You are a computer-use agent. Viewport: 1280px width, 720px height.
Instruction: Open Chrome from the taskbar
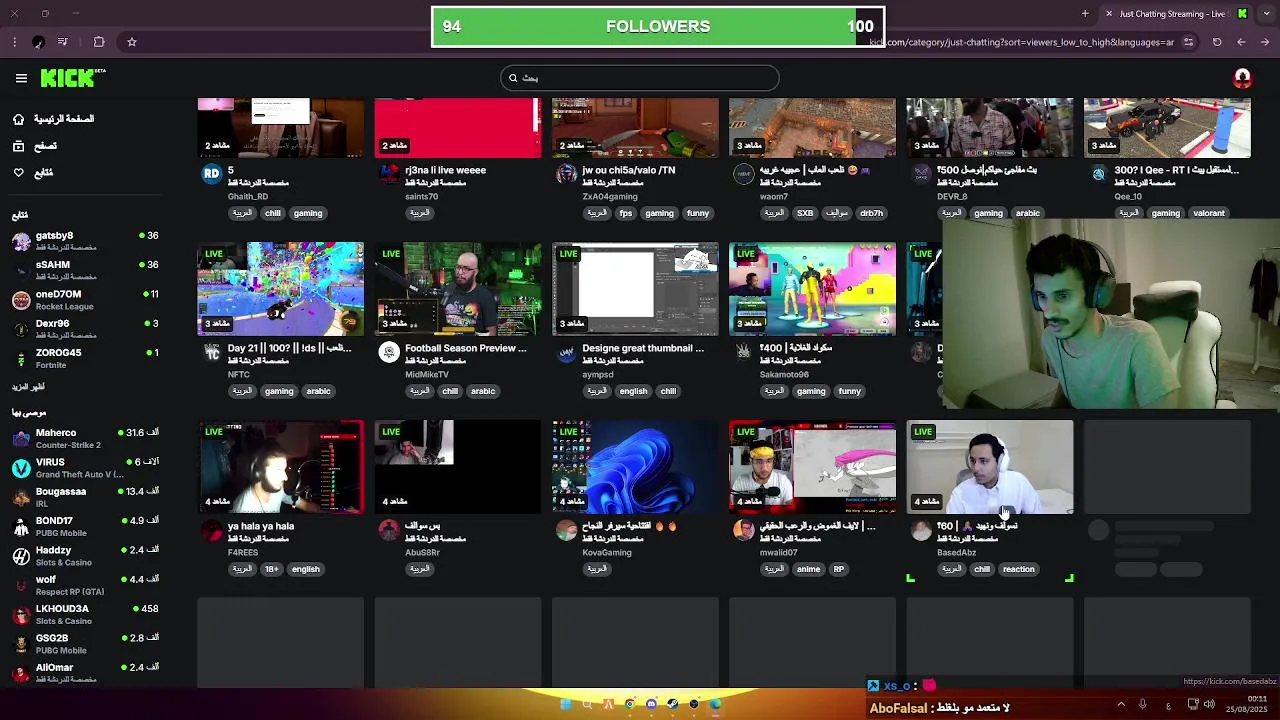(x=630, y=704)
